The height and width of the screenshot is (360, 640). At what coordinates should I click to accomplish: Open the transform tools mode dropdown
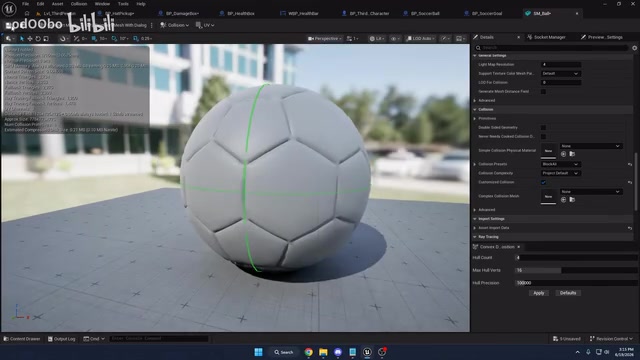point(9,38)
